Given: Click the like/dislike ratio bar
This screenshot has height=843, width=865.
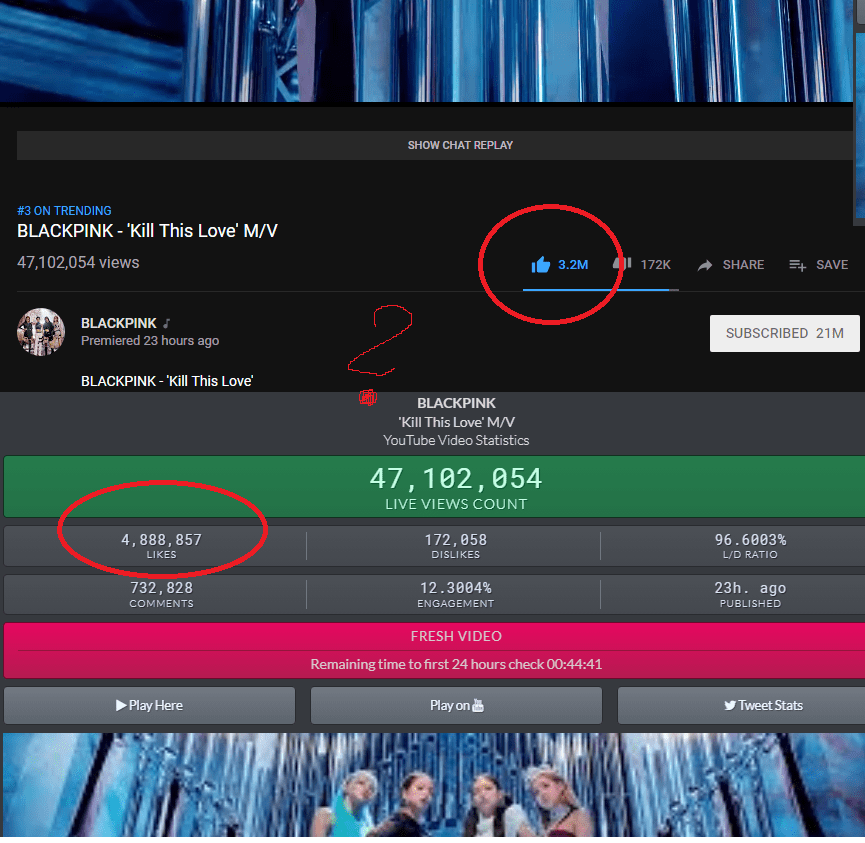Looking at the screenshot, I should (x=601, y=290).
